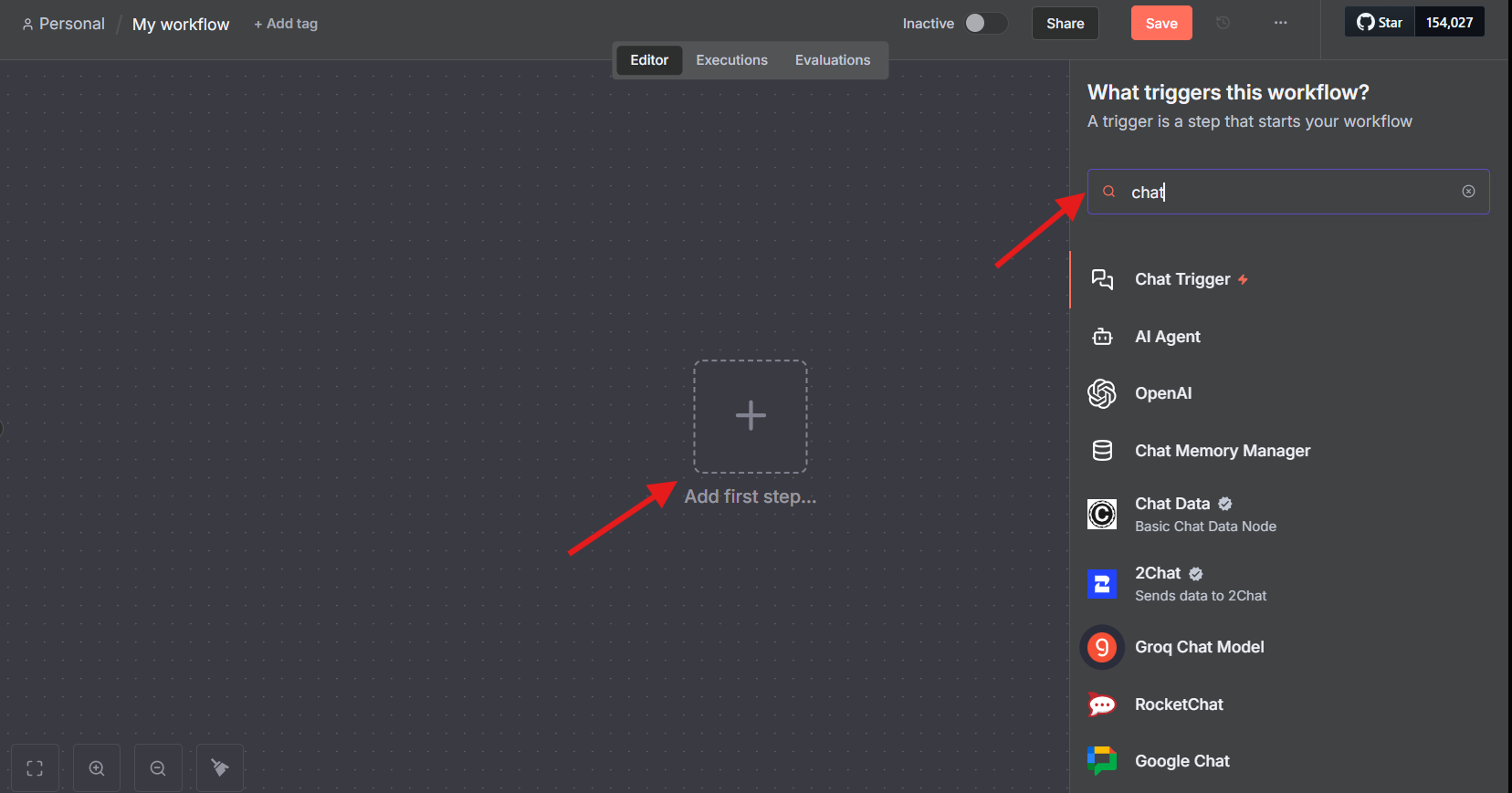Screen dimensions: 1512x793
Task: Click the GitHub Star button
Action: point(1380,22)
